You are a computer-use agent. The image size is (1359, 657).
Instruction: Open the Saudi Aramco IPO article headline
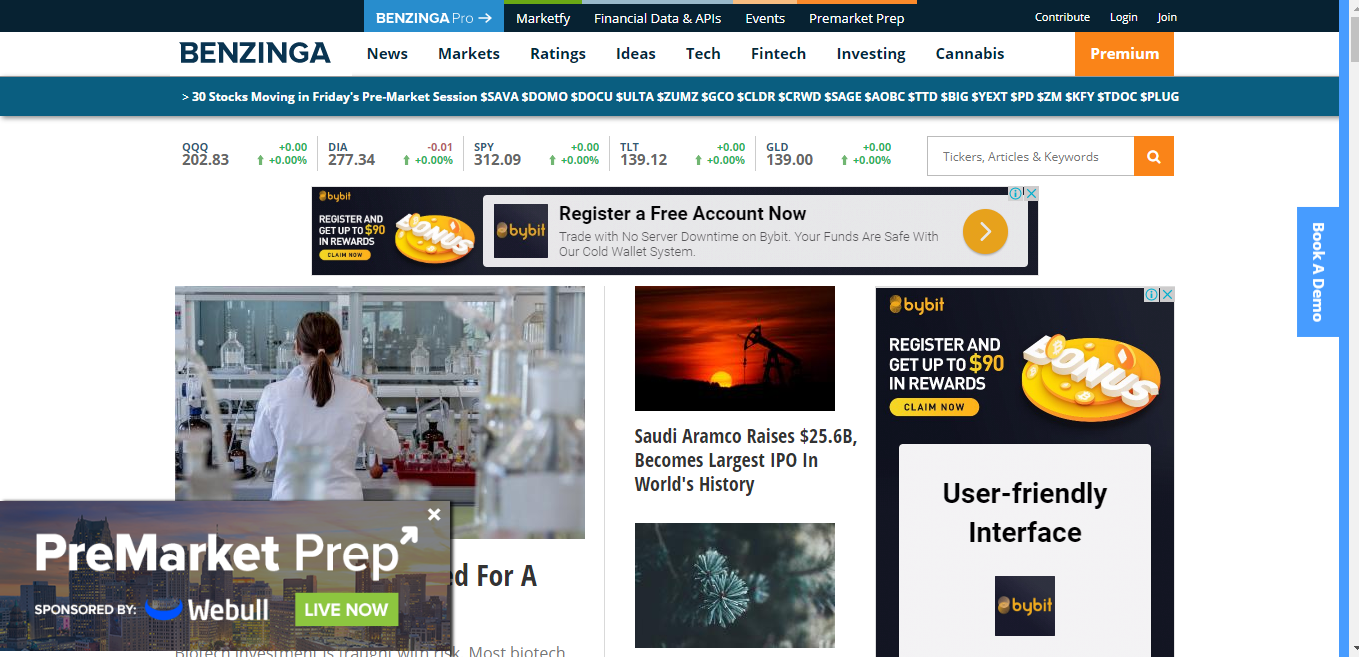click(745, 460)
